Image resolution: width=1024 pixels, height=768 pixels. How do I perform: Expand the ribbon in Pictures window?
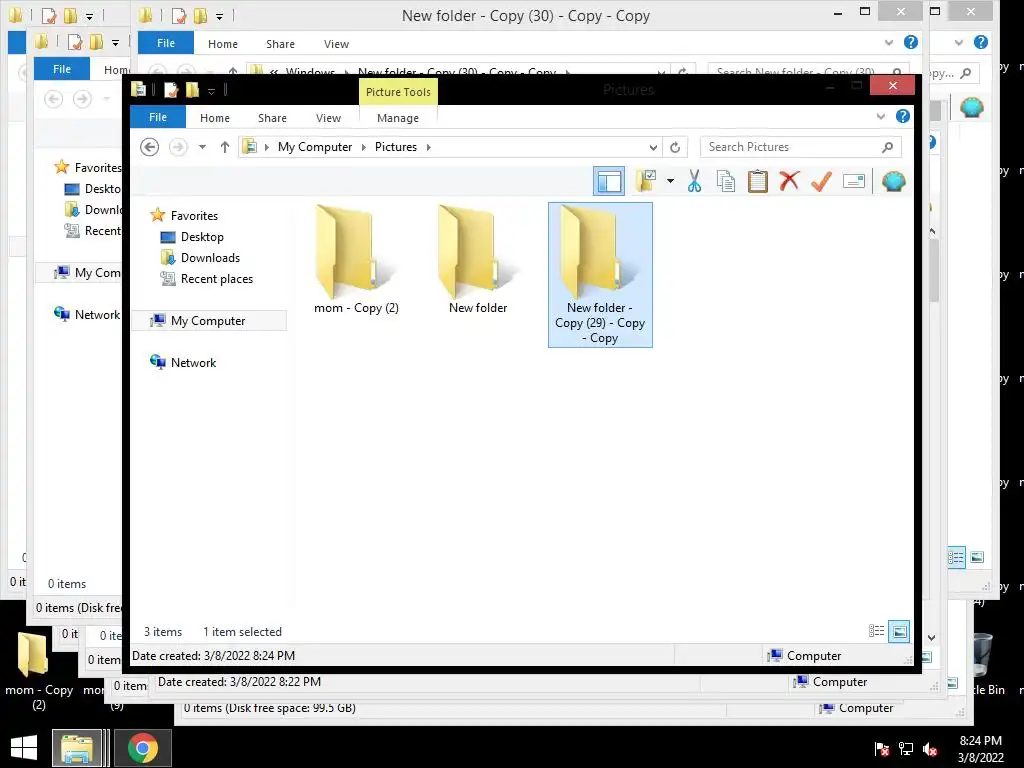point(880,117)
